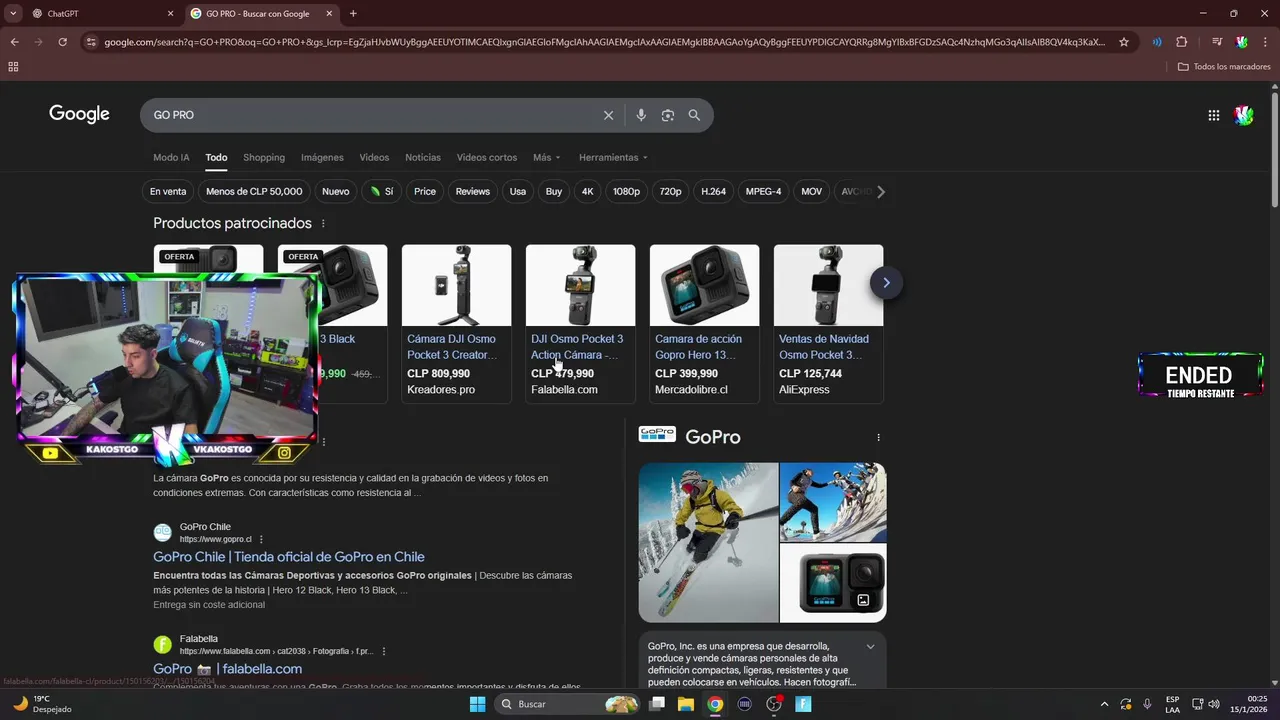This screenshot has width=1280, height=720.
Task: Show more filter chips with arrow
Action: coord(881,191)
